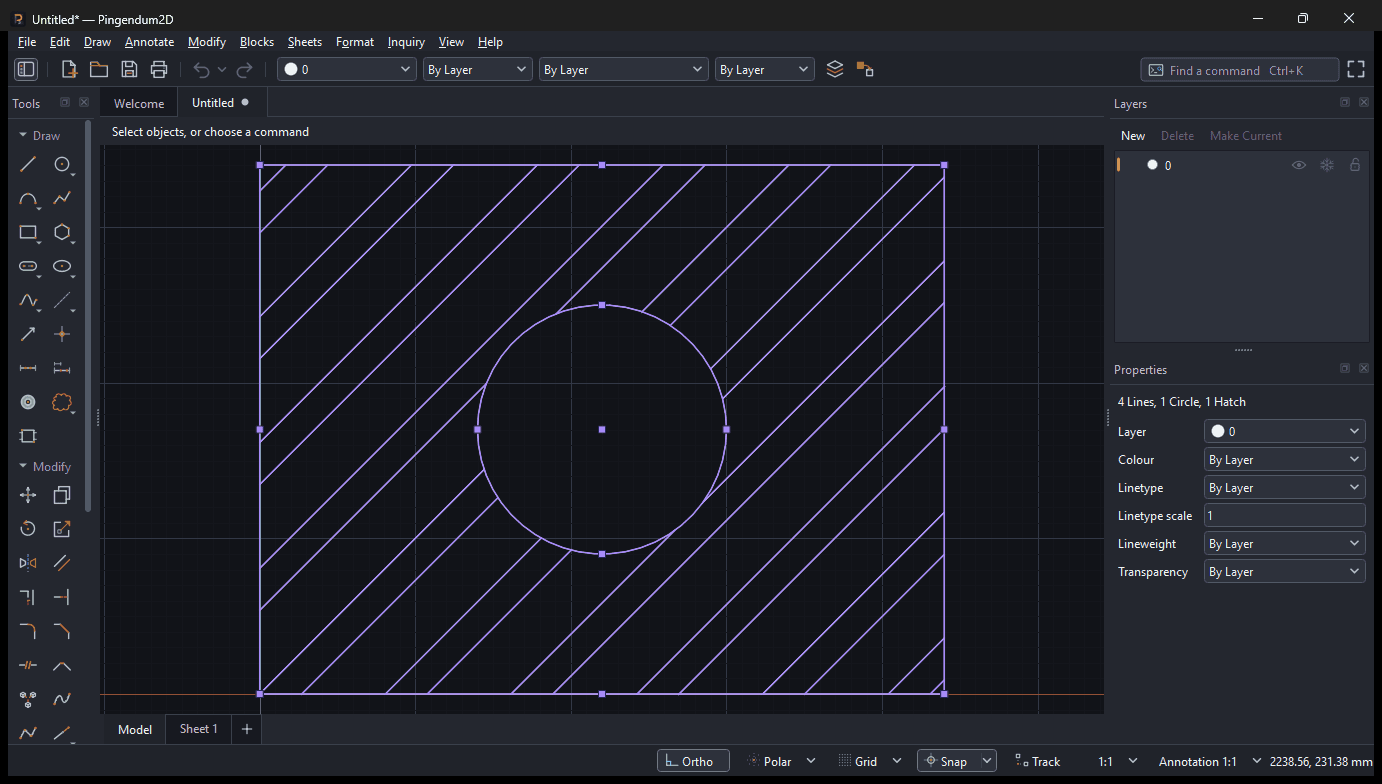Activate the Rotate tool
Screen dimensions: 1382x784
click(28, 529)
